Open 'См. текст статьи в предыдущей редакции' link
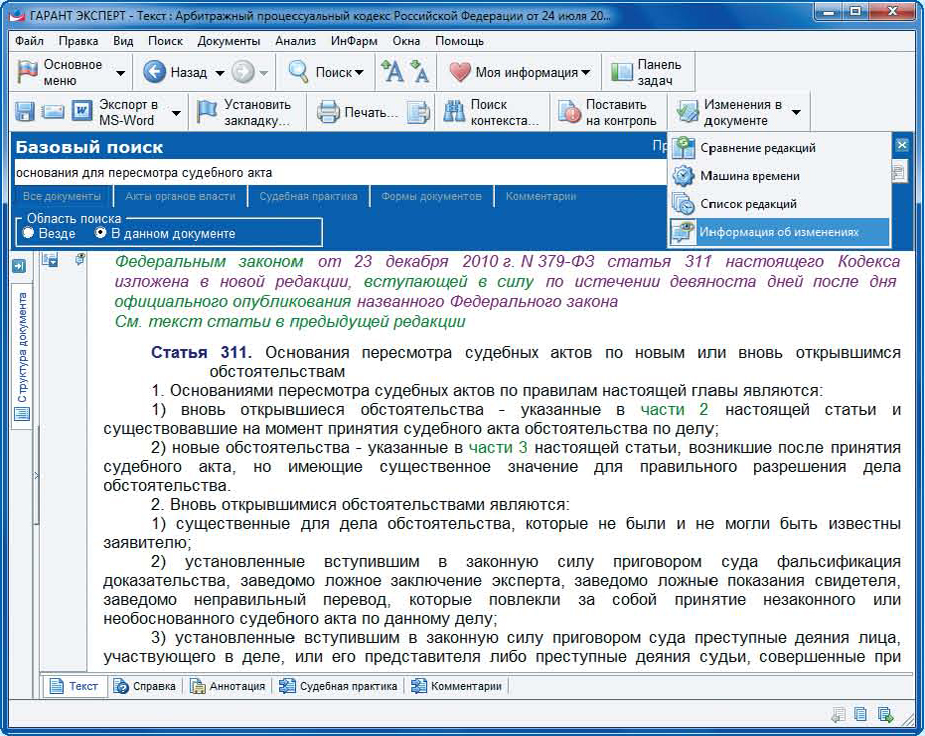Viewport: 925px width, 736px height. pos(290,322)
